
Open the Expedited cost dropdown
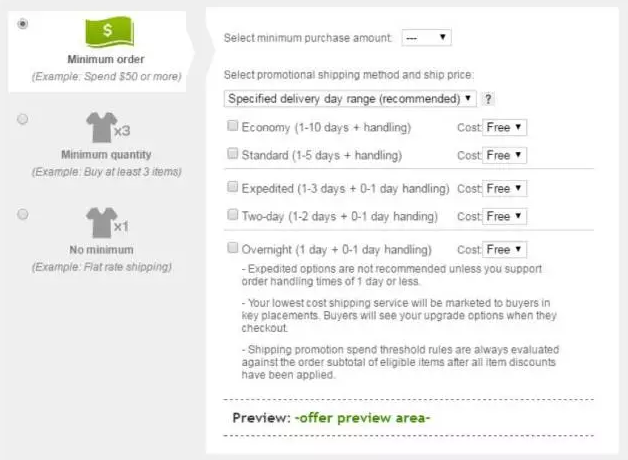click(x=505, y=188)
